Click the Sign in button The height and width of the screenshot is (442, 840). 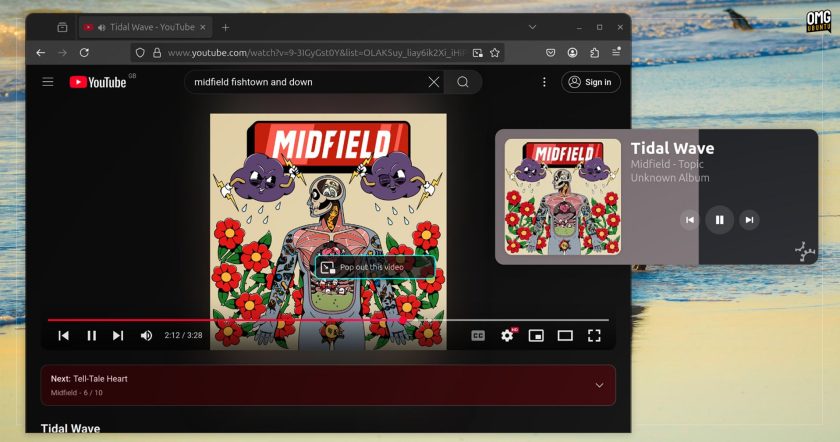[x=591, y=82]
